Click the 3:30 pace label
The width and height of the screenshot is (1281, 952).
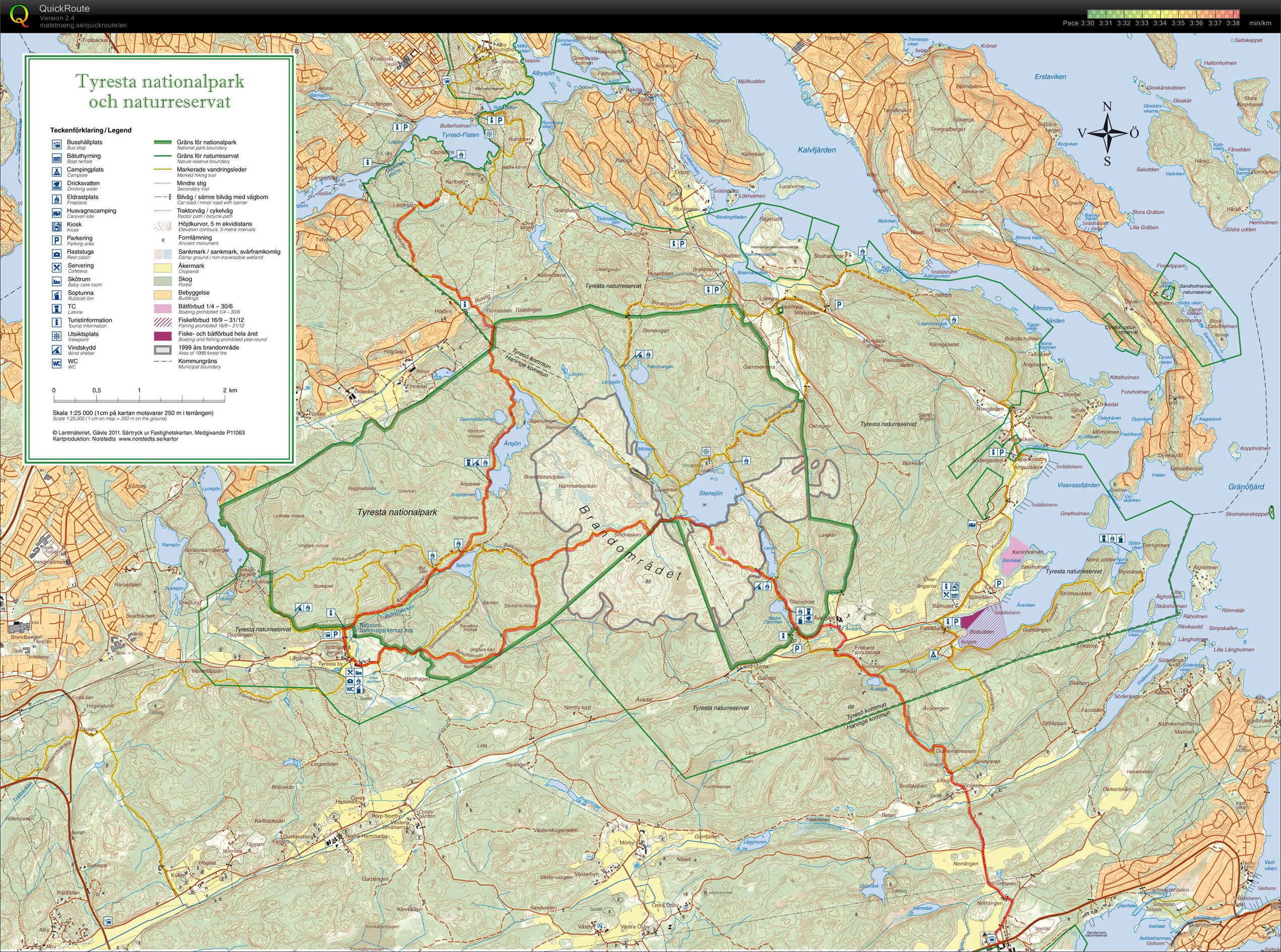[x=1087, y=23]
